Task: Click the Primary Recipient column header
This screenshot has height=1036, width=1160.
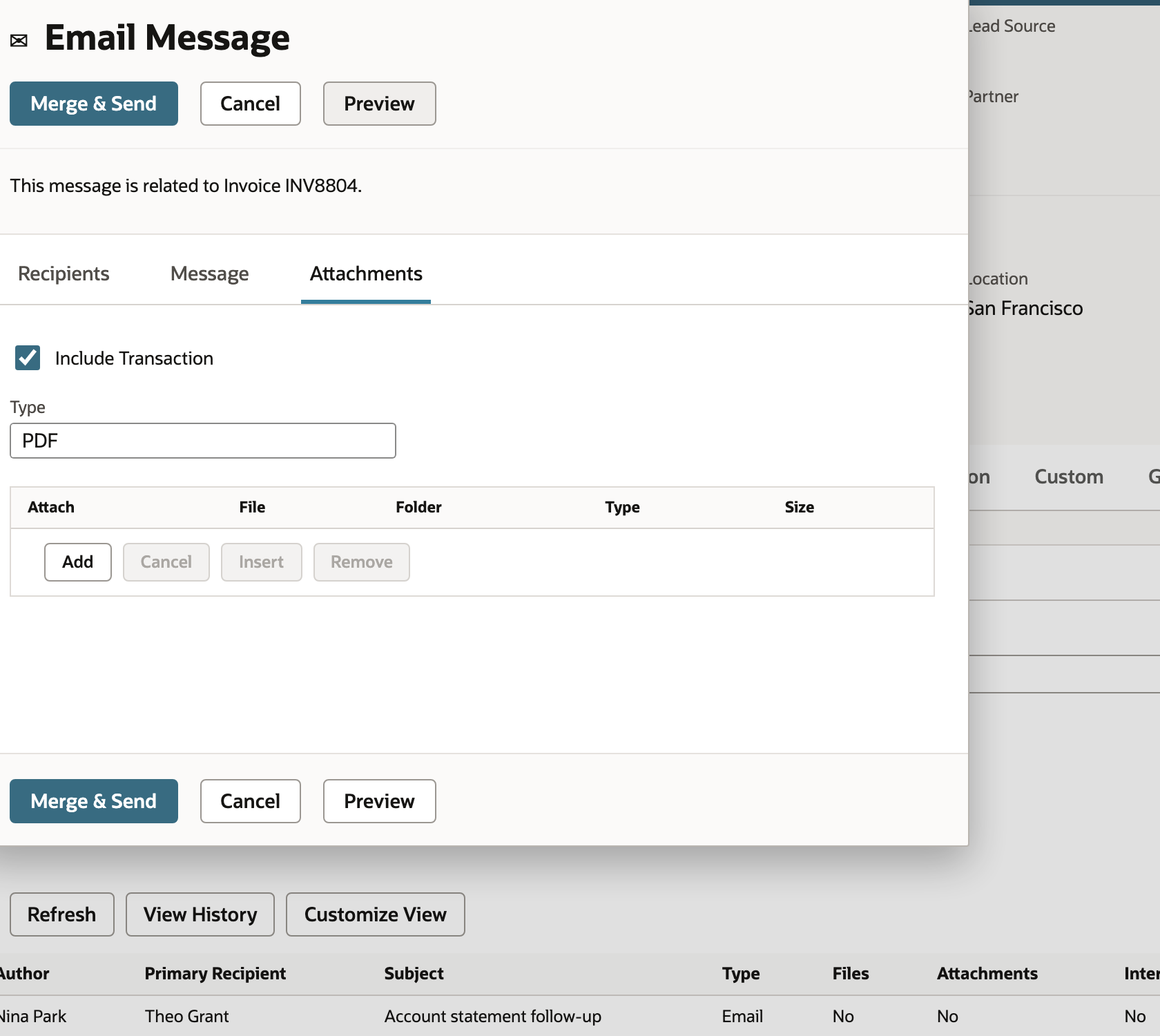Action: (215, 974)
